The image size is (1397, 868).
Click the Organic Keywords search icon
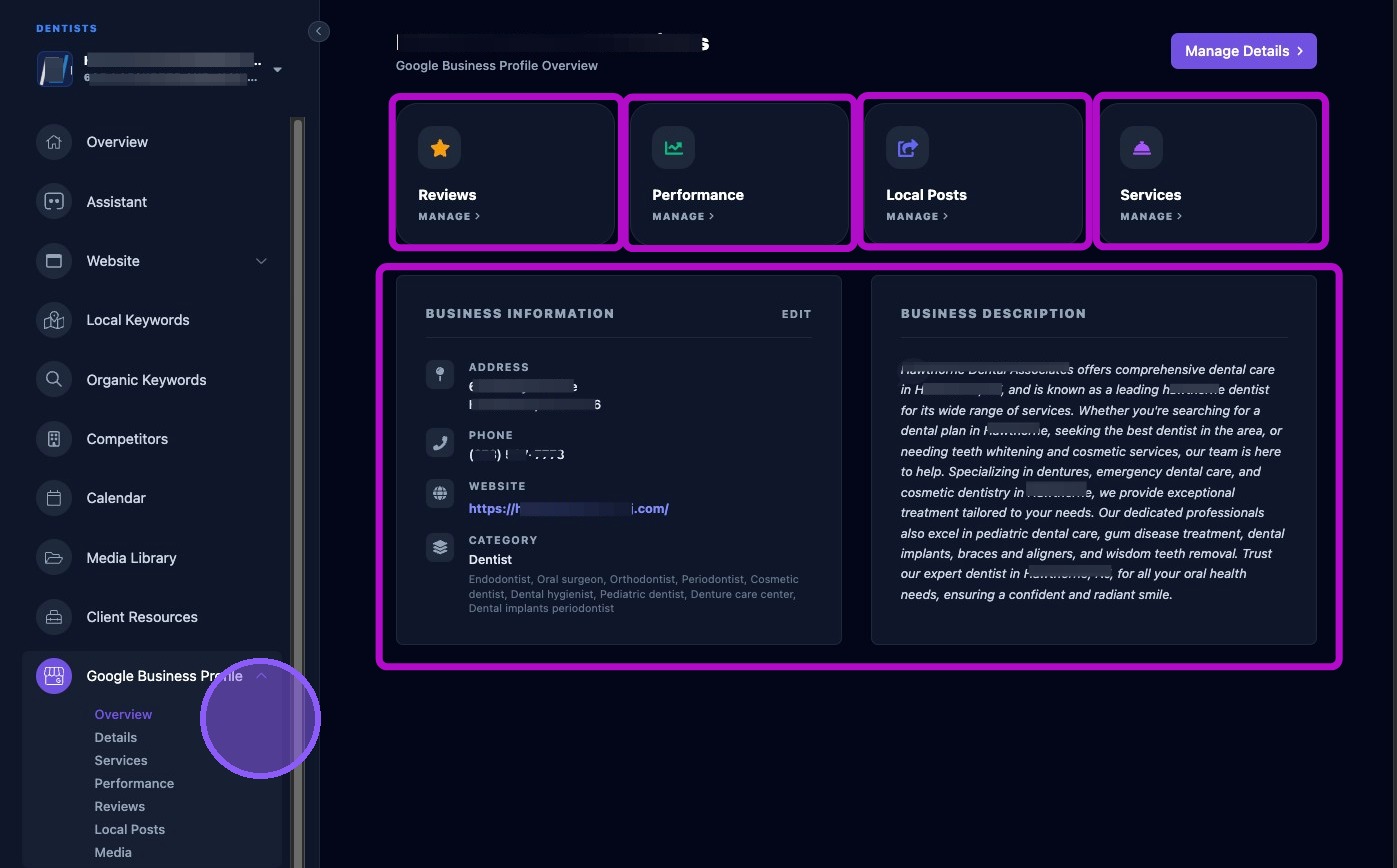point(54,380)
